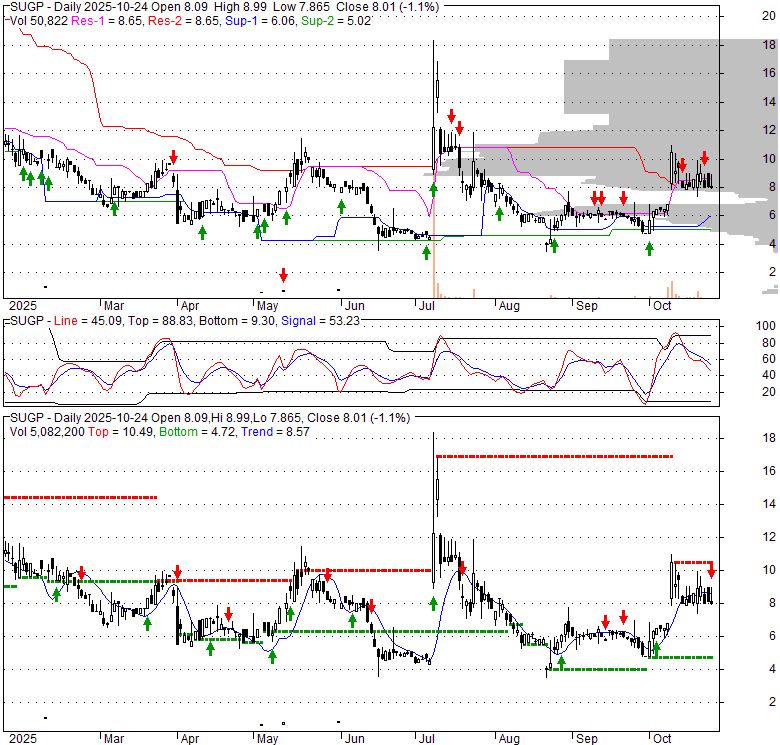Screen dimensions: 780x745
Task: Click the red arrow above late March candles in top chart
Action: [x=173, y=157]
